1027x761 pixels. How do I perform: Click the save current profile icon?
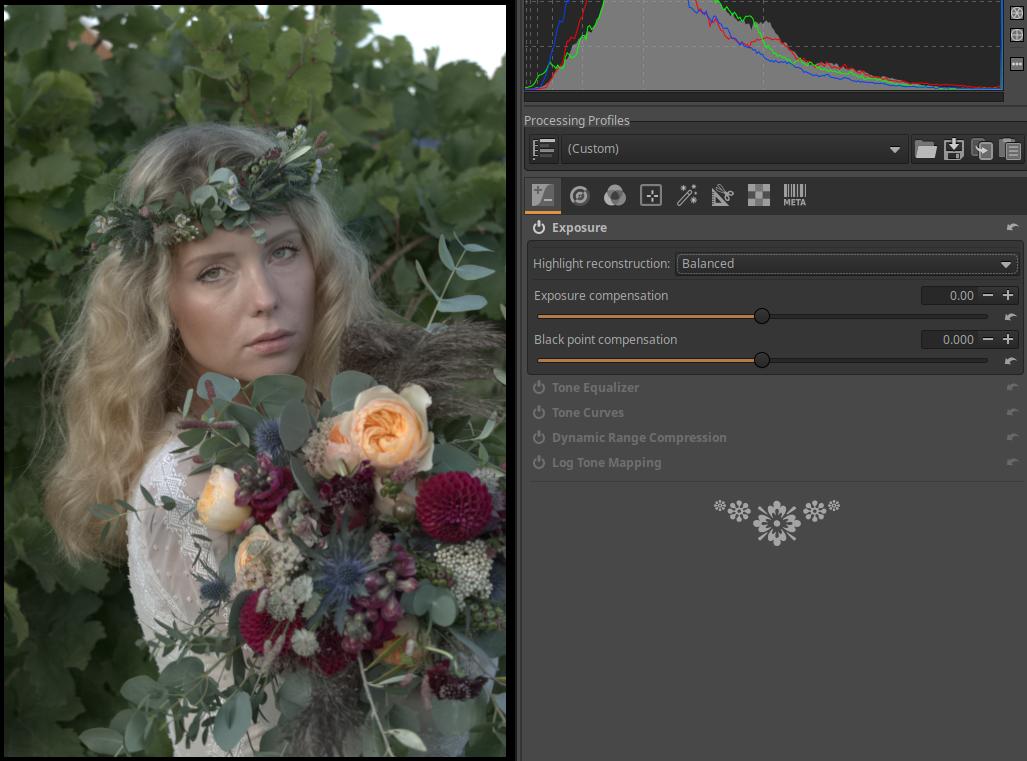pyautogui.click(x=954, y=150)
